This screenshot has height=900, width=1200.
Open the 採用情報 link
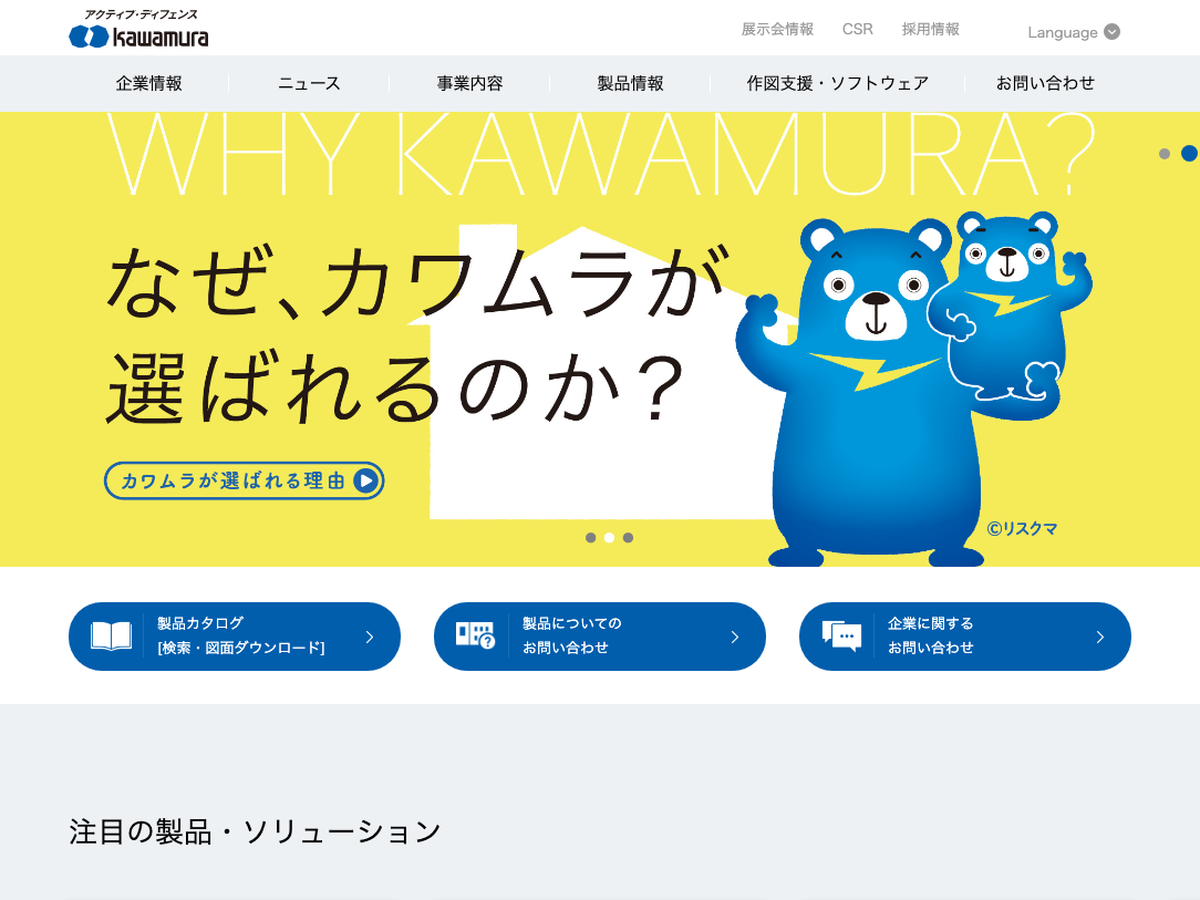[x=930, y=29]
